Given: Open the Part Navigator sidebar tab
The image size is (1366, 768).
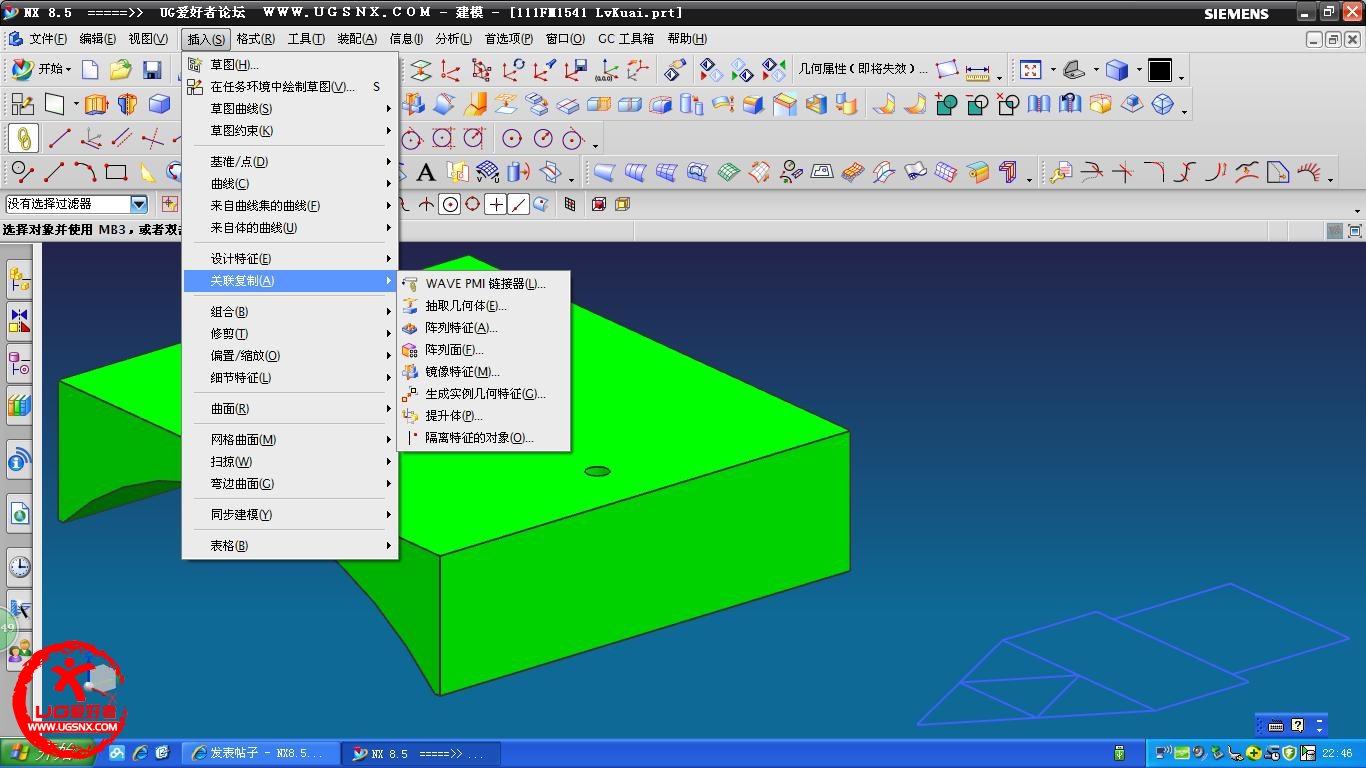Looking at the screenshot, I should click(x=19, y=364).
